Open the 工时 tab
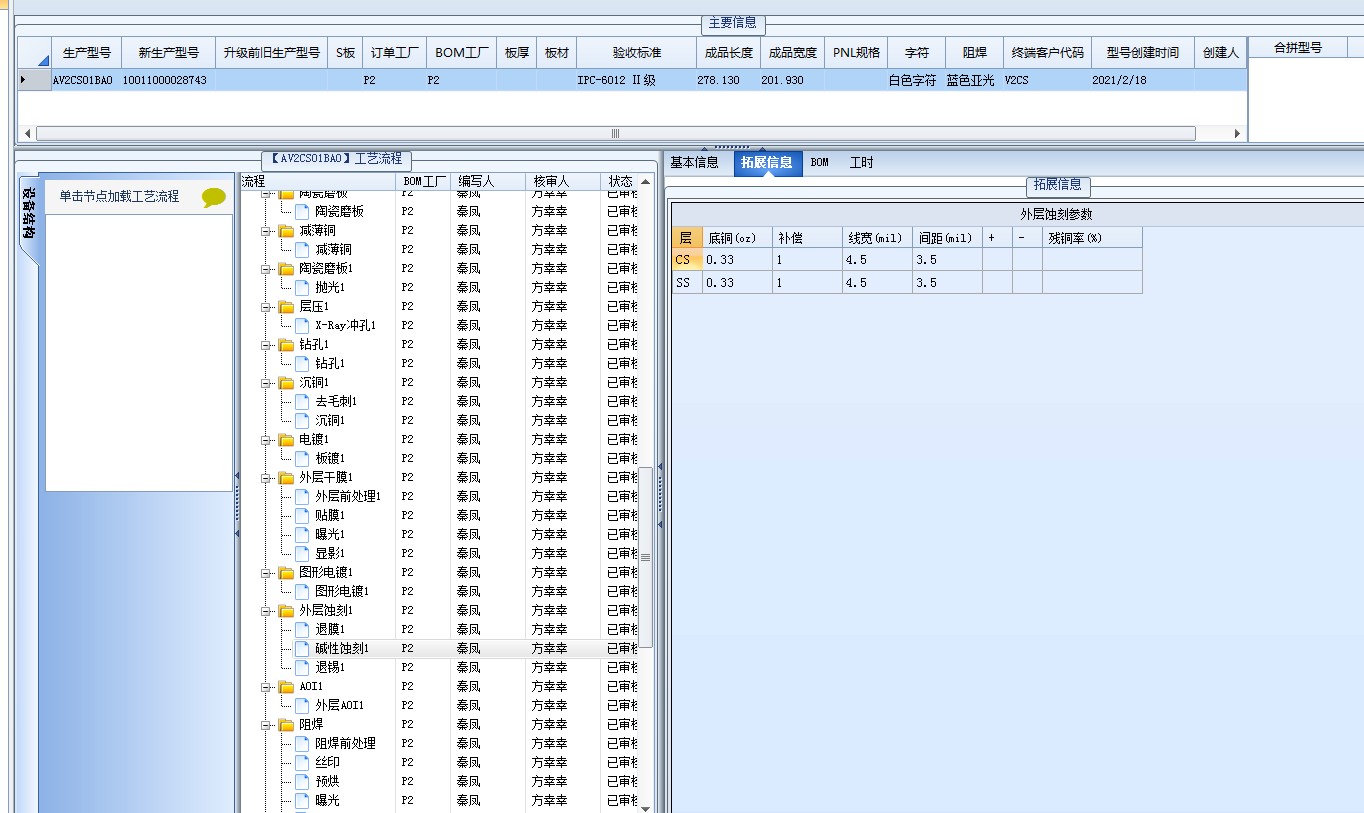1364x813 pixels. [x=861, y=162]
